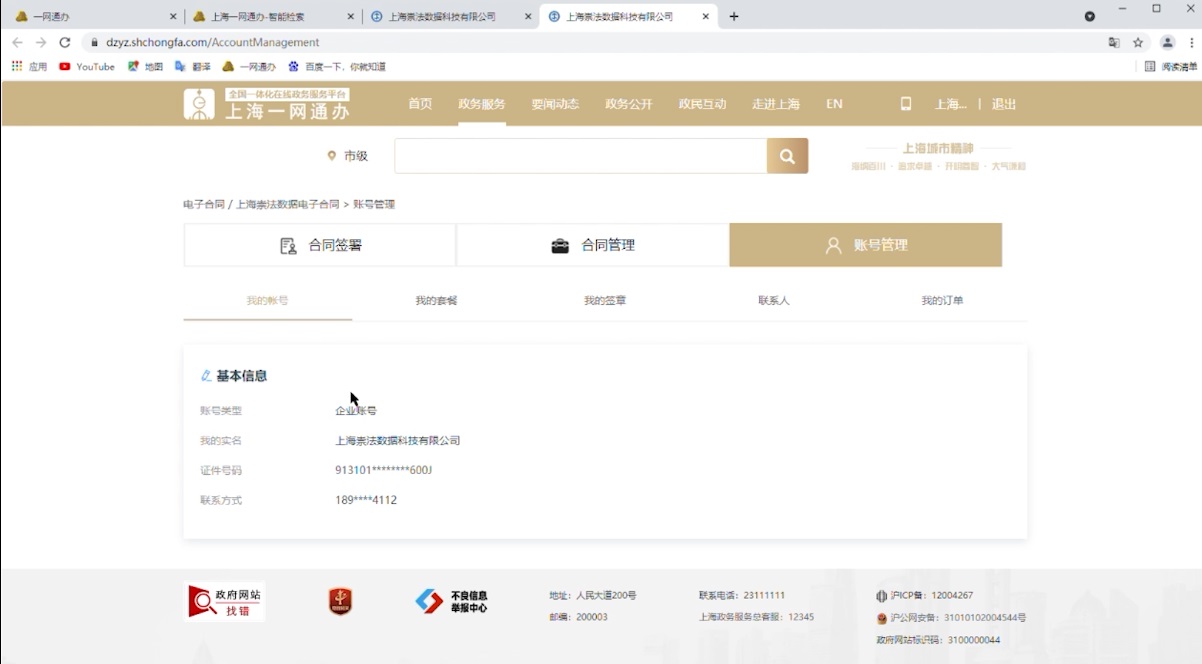Open the 合同签署 tab
Viewport: 1202px width, 664px height.
point(320,245)
